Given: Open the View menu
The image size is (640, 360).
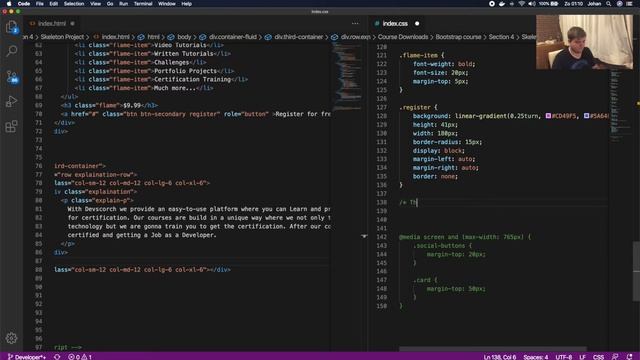Looking at the screenshot, I should pyautogui.click(x=96, y=4).
